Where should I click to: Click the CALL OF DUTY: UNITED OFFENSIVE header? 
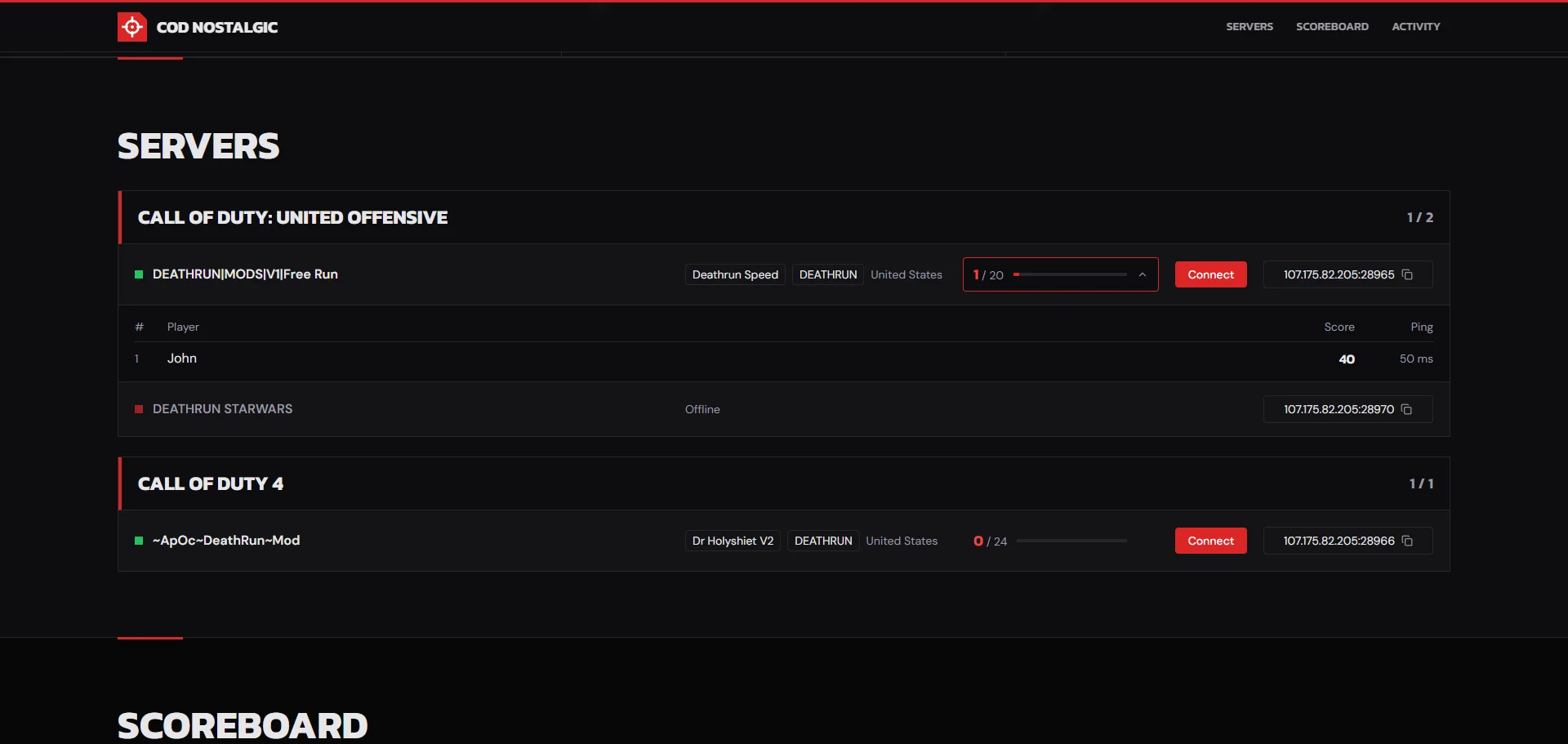coord(292,217)
